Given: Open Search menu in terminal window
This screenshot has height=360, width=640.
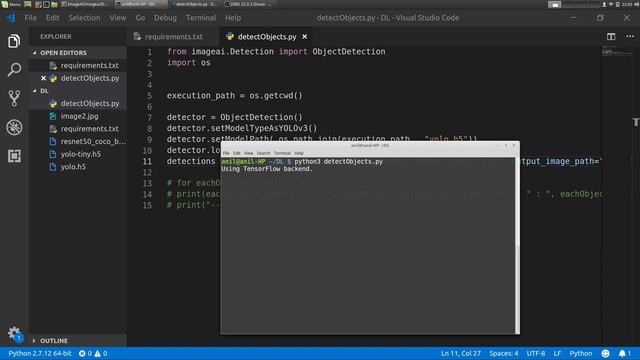Looking at the screenshot, I should (x=263, y=153).
